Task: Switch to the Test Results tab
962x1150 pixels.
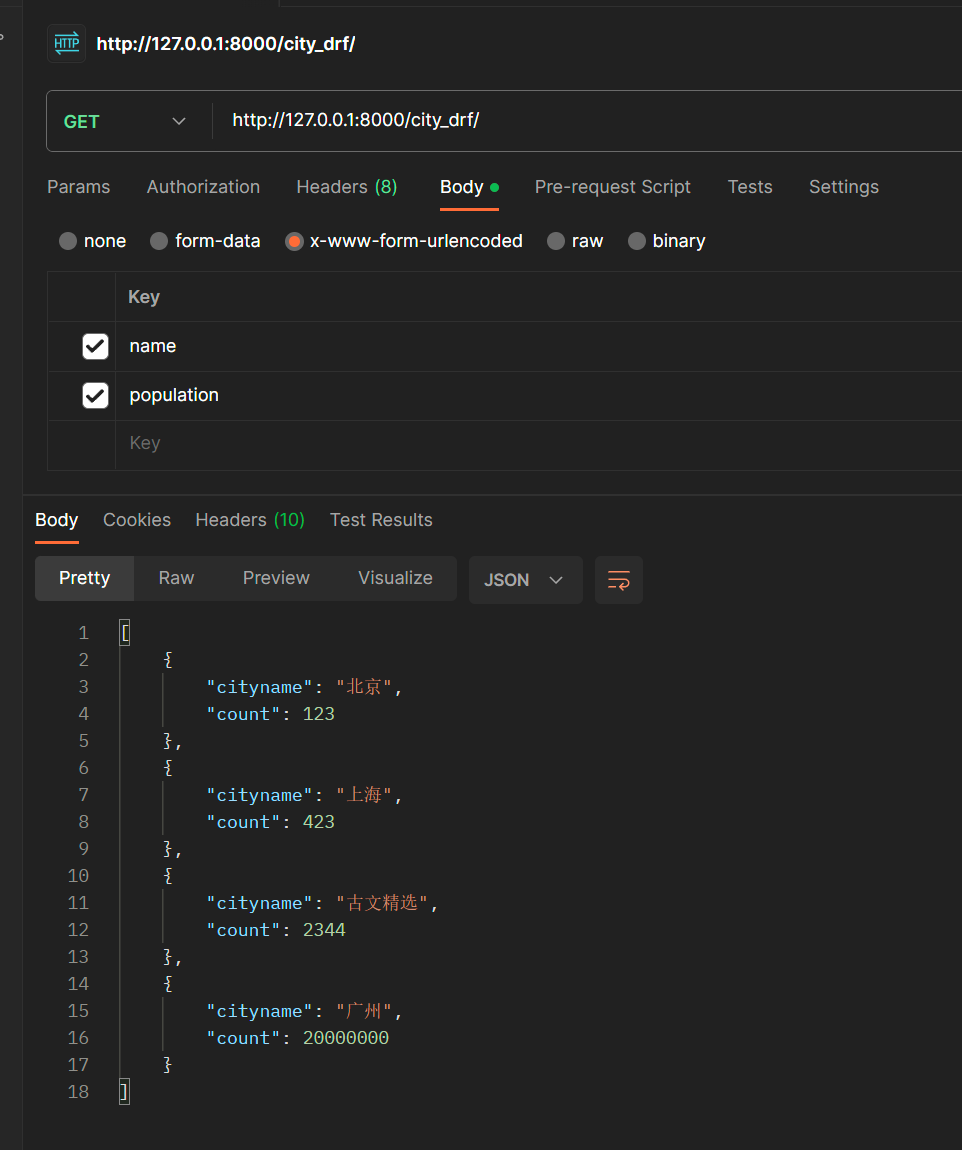Action: (380, 519)
